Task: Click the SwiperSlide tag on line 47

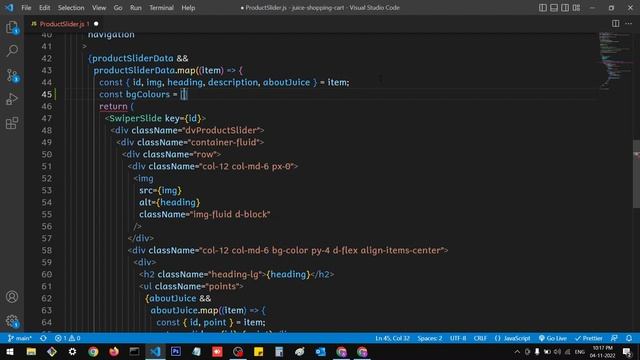Action: [x=135, y=118]
